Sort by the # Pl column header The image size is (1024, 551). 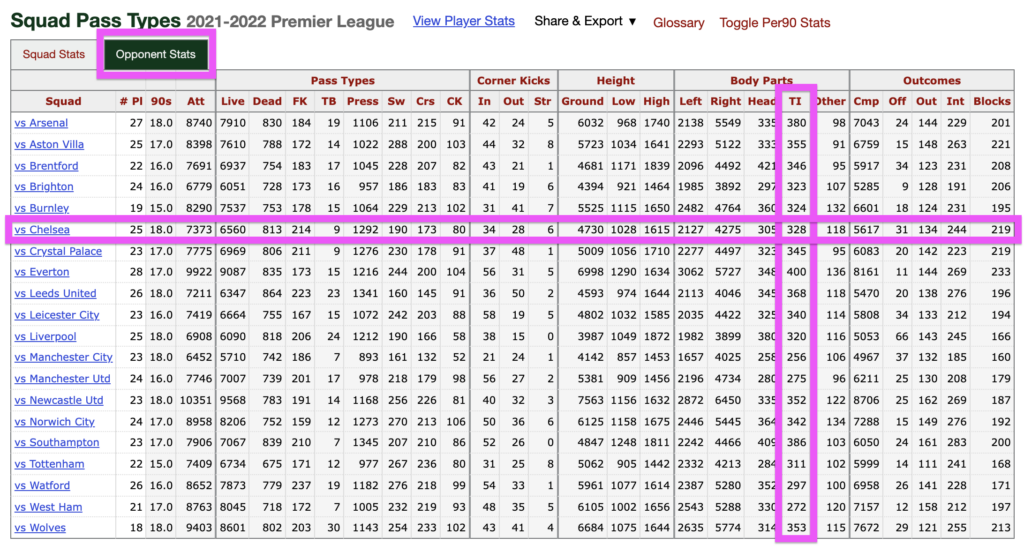point(131,101)
